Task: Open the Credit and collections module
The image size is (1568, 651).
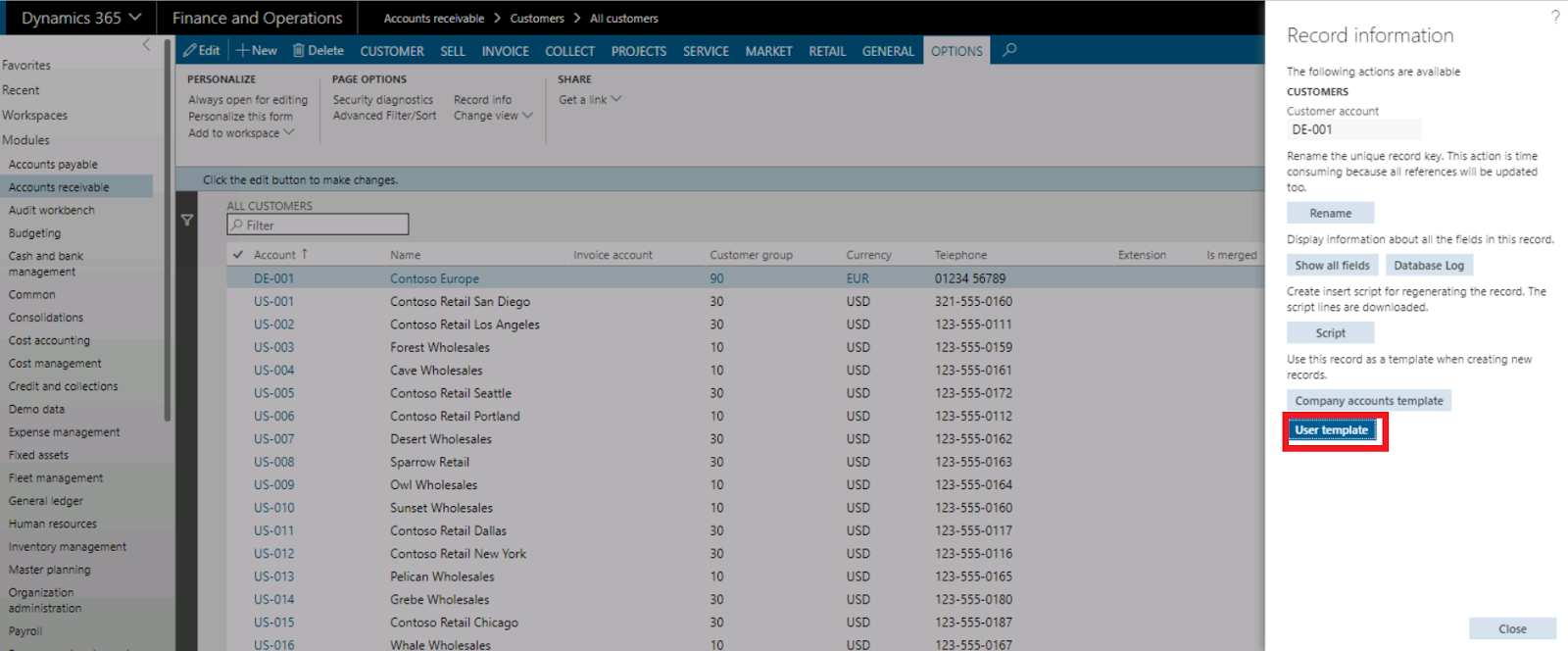Action: coord(63,386)
